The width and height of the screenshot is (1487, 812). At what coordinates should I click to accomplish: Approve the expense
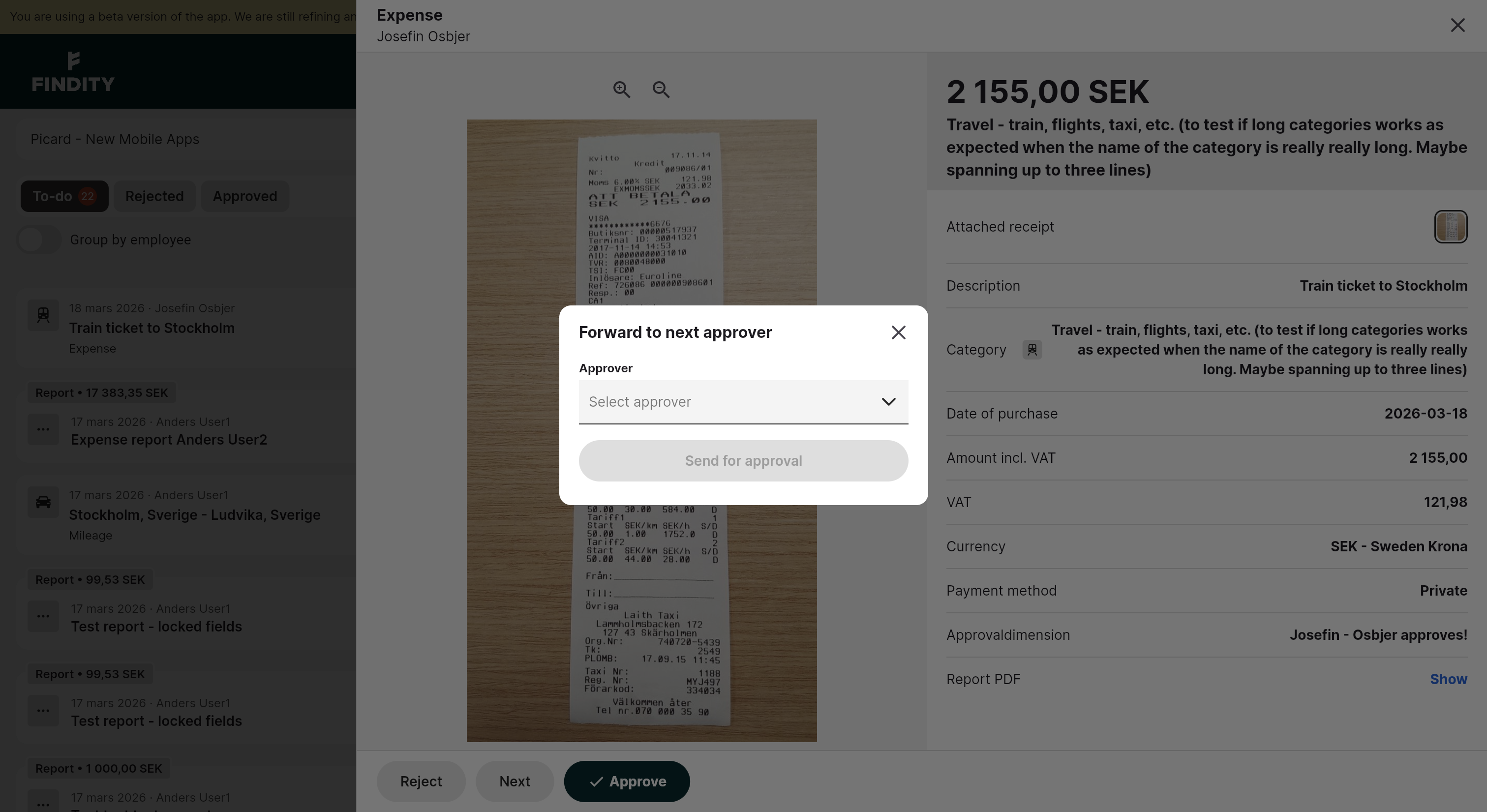pyautogui.click(x=626, y=781)
